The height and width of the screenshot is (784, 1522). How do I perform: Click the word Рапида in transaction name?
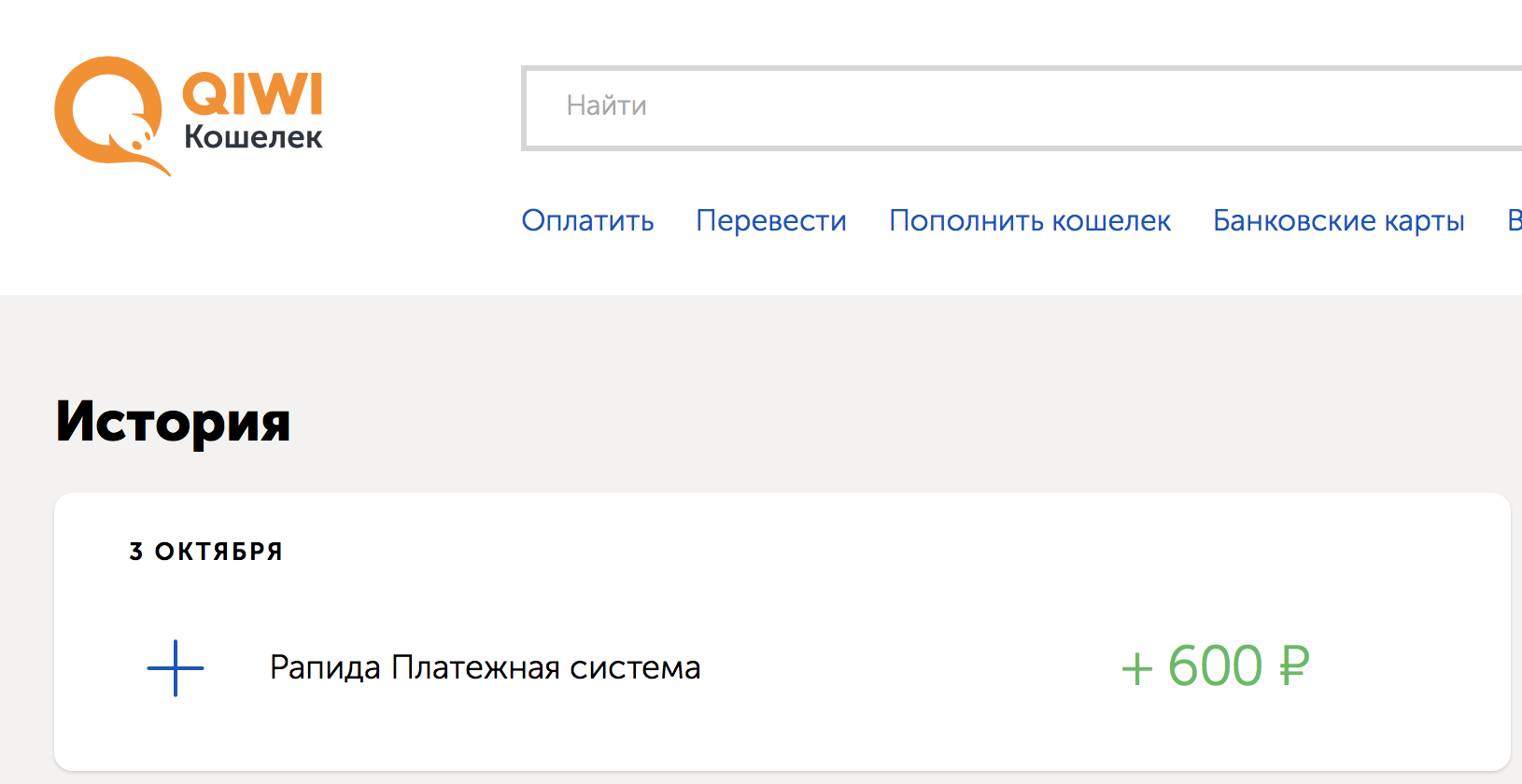tap(325, 668)
